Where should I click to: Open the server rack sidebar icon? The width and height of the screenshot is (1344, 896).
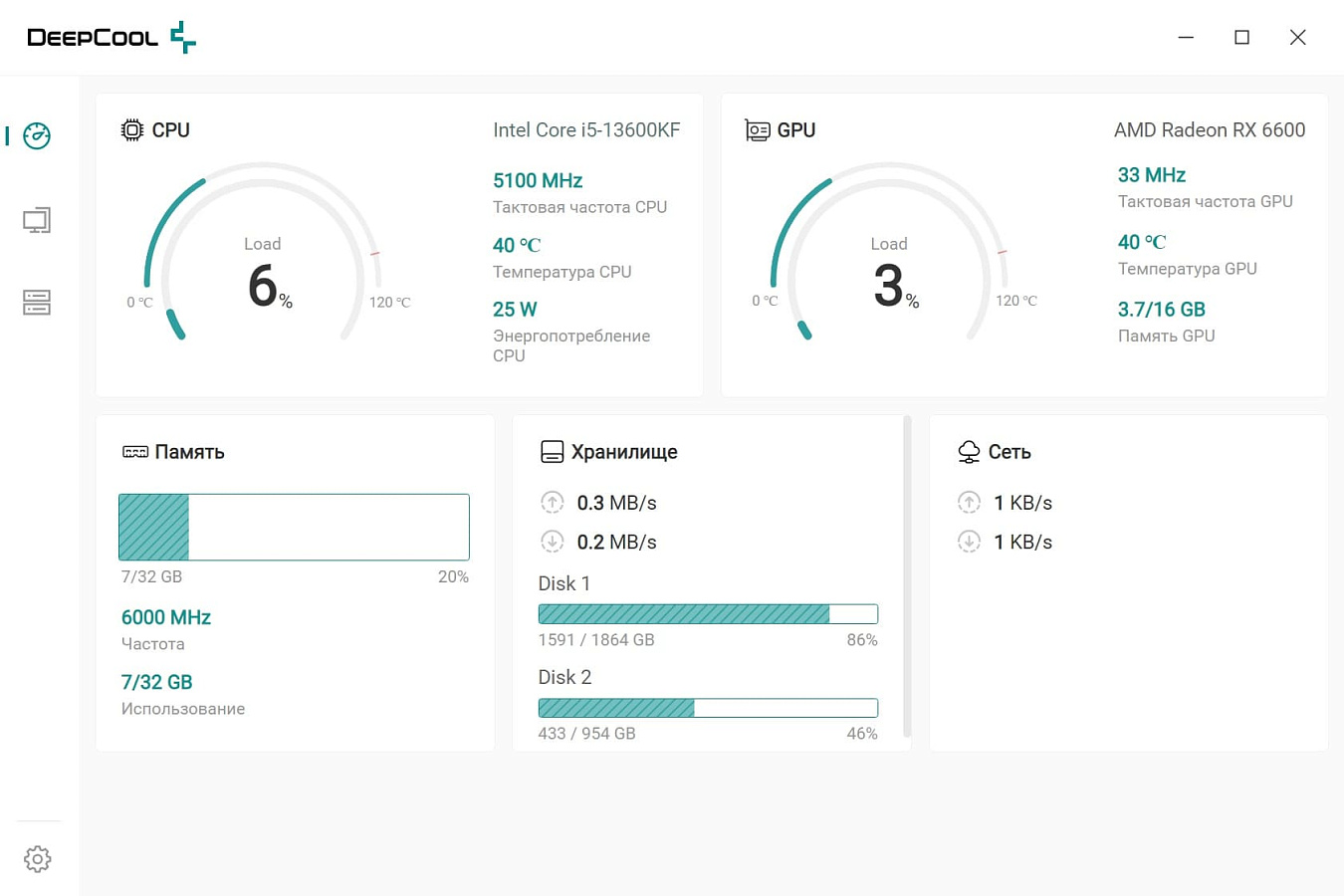37,303
